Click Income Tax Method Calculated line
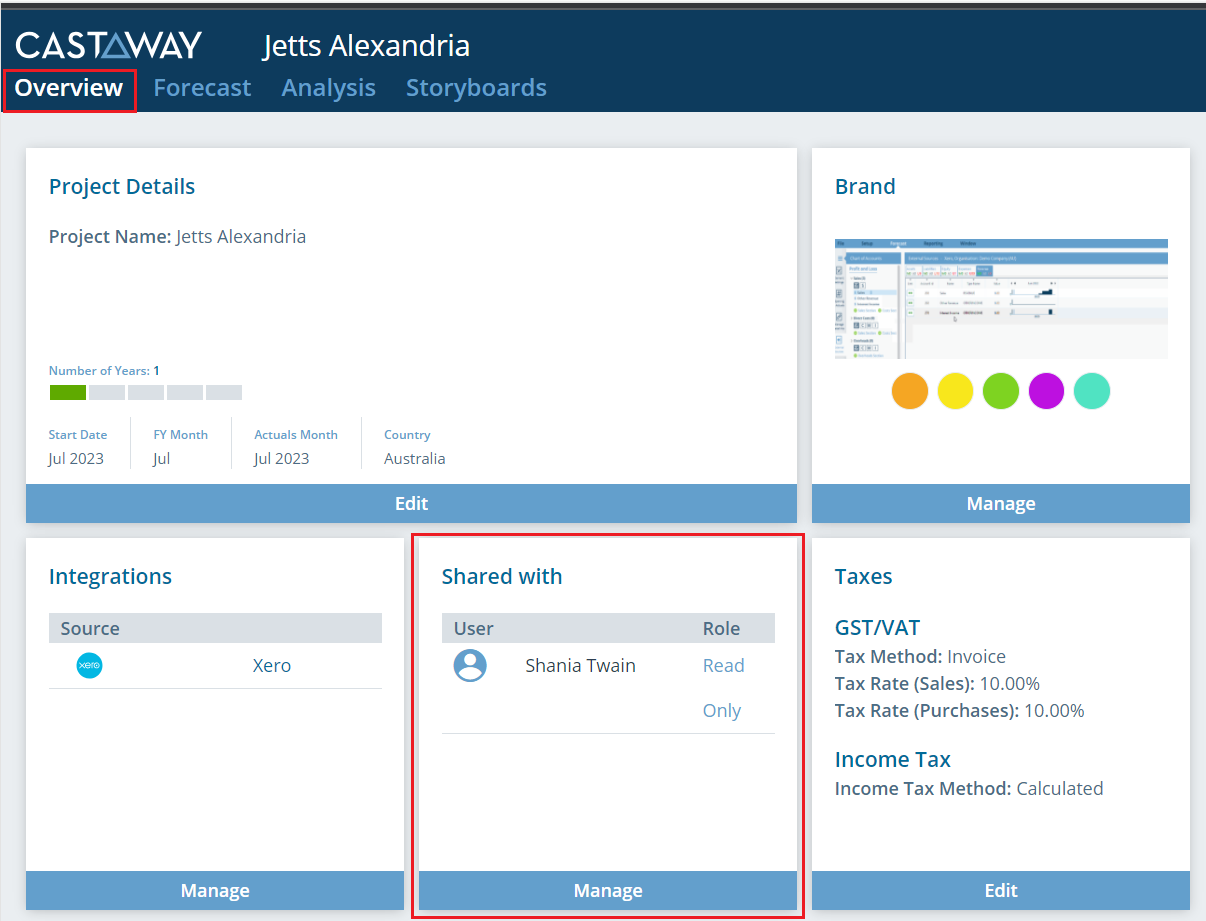 click(x=969, y=789)
